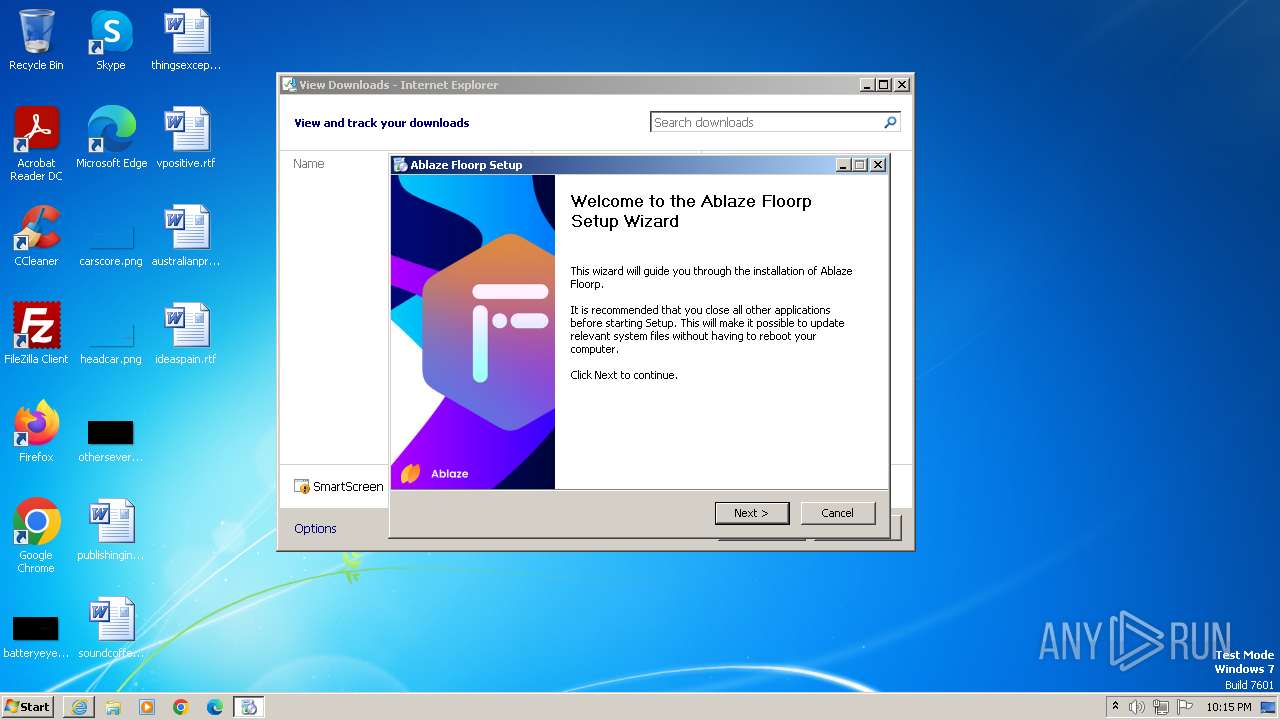Click the SmartScreen shield icon
The image size is (1280, 720).
click(x=302, y=487)
